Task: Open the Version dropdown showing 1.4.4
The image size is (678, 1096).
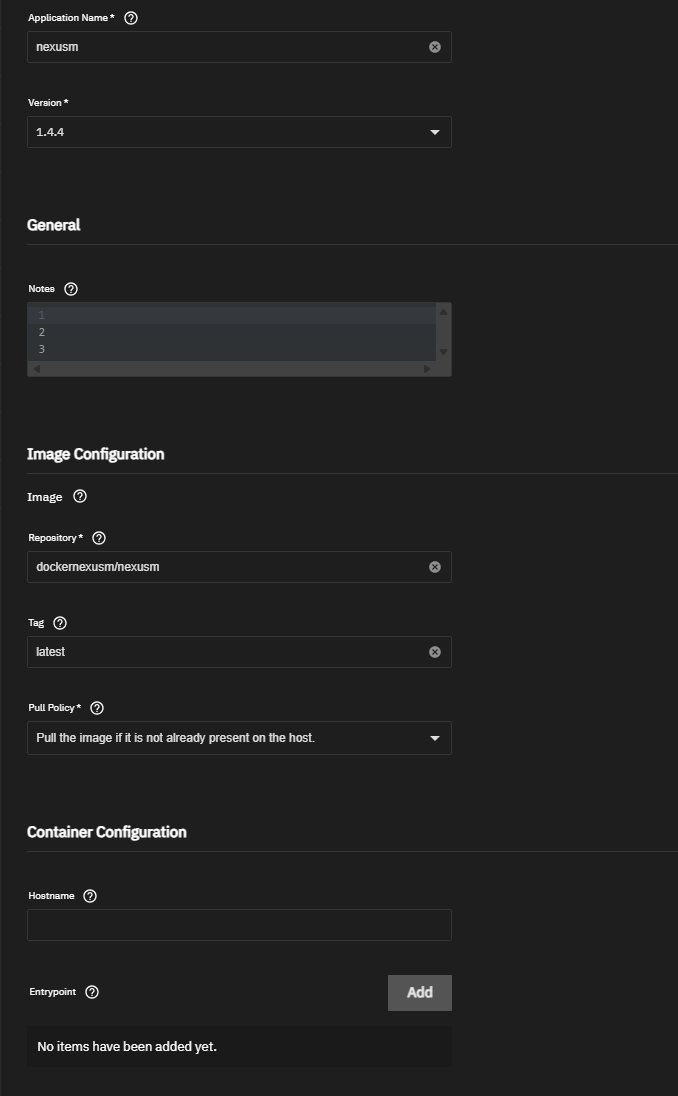Action: [x=239, y=132]
